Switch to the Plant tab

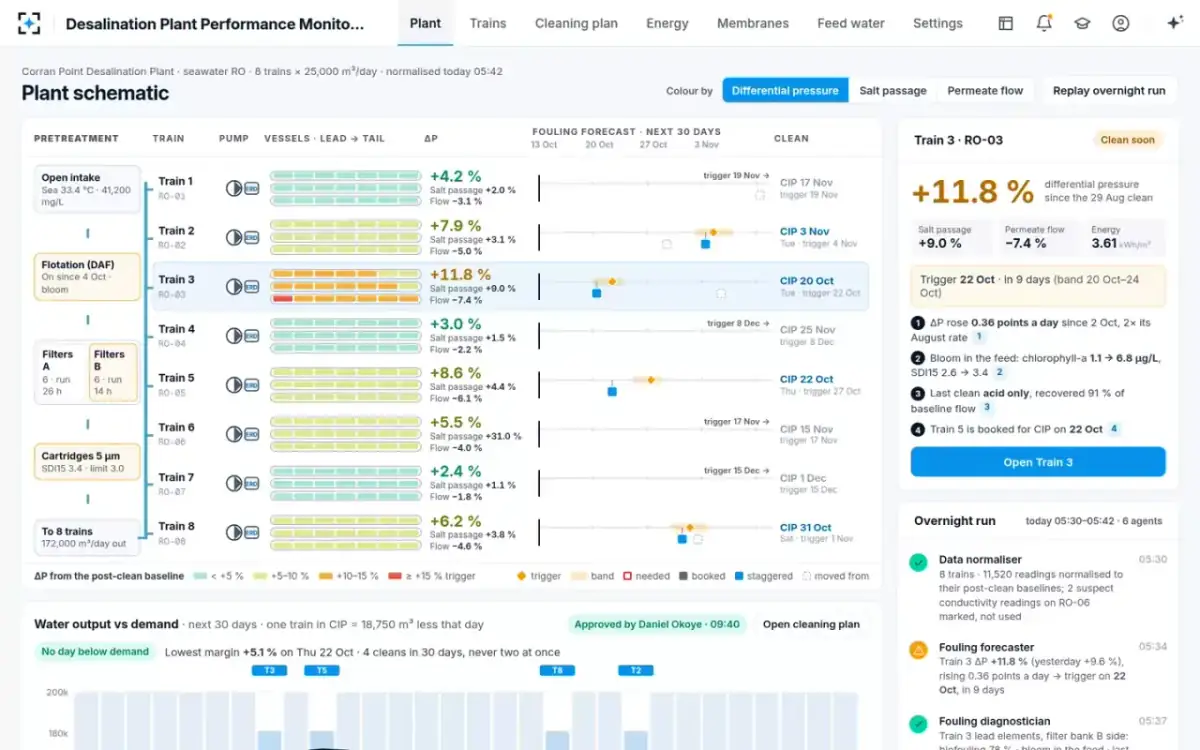[425, 23]
